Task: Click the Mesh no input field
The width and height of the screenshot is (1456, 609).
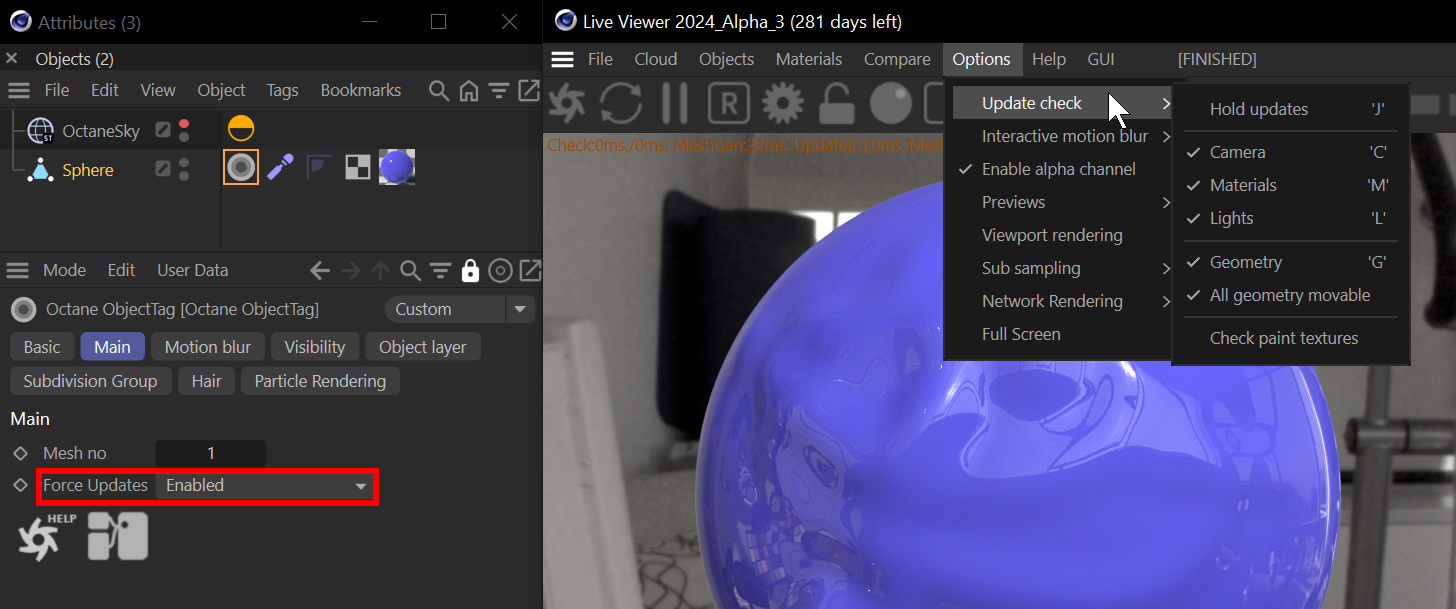Action: (211, 453)
